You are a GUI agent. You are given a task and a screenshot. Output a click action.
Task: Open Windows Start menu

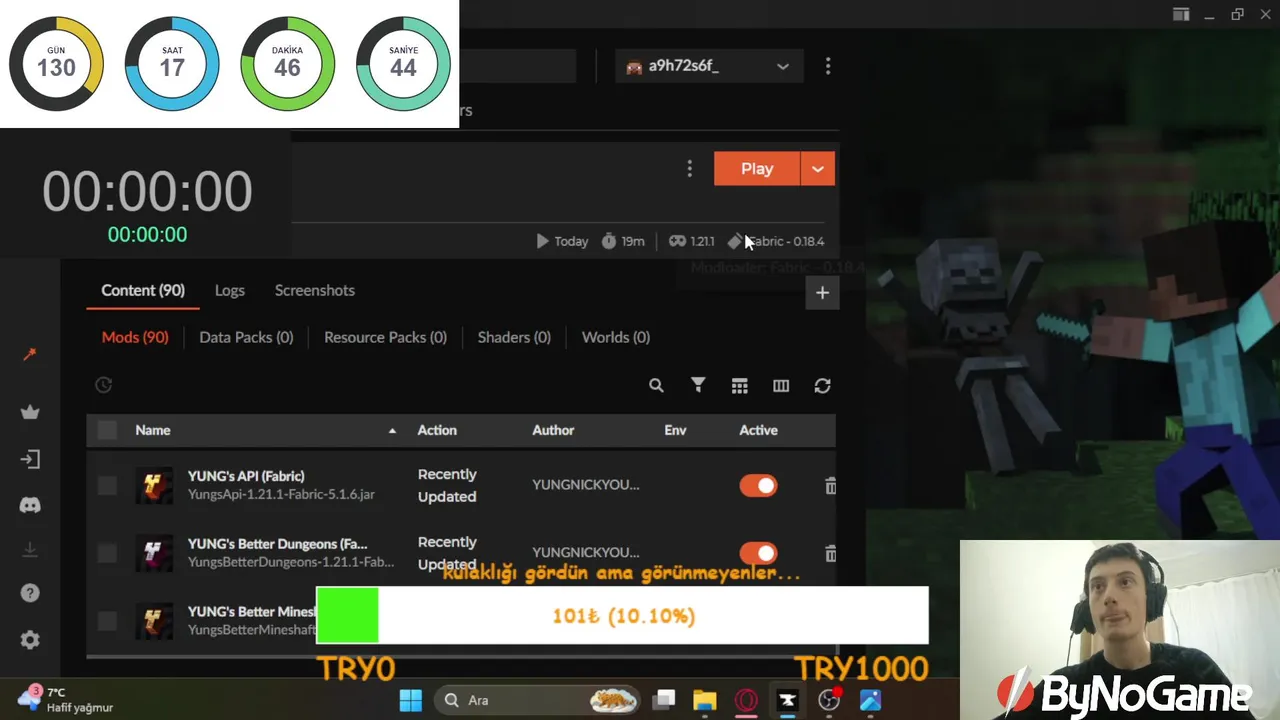click(411, 700)
